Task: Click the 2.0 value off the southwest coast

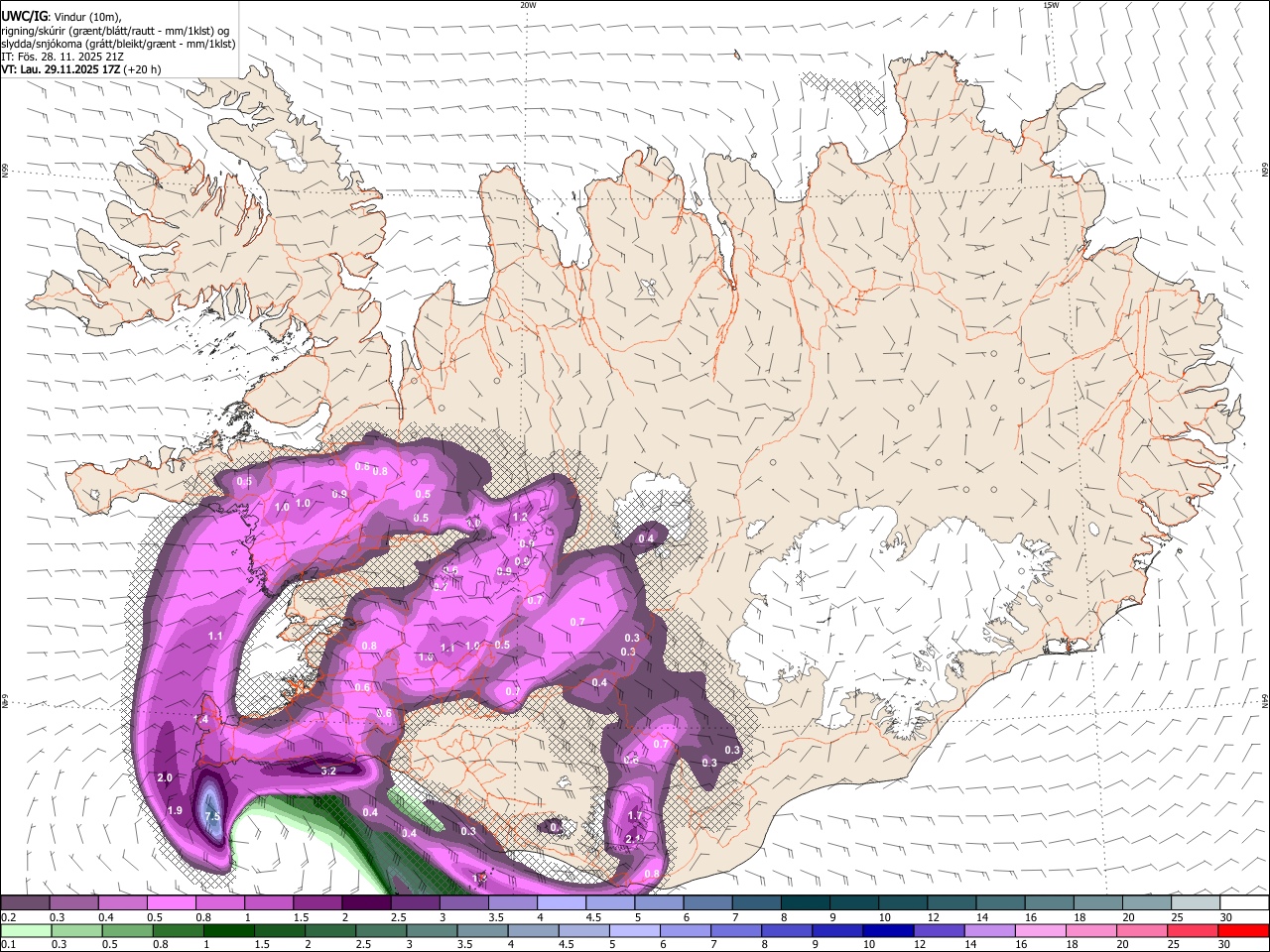Action: coord(165,777)
